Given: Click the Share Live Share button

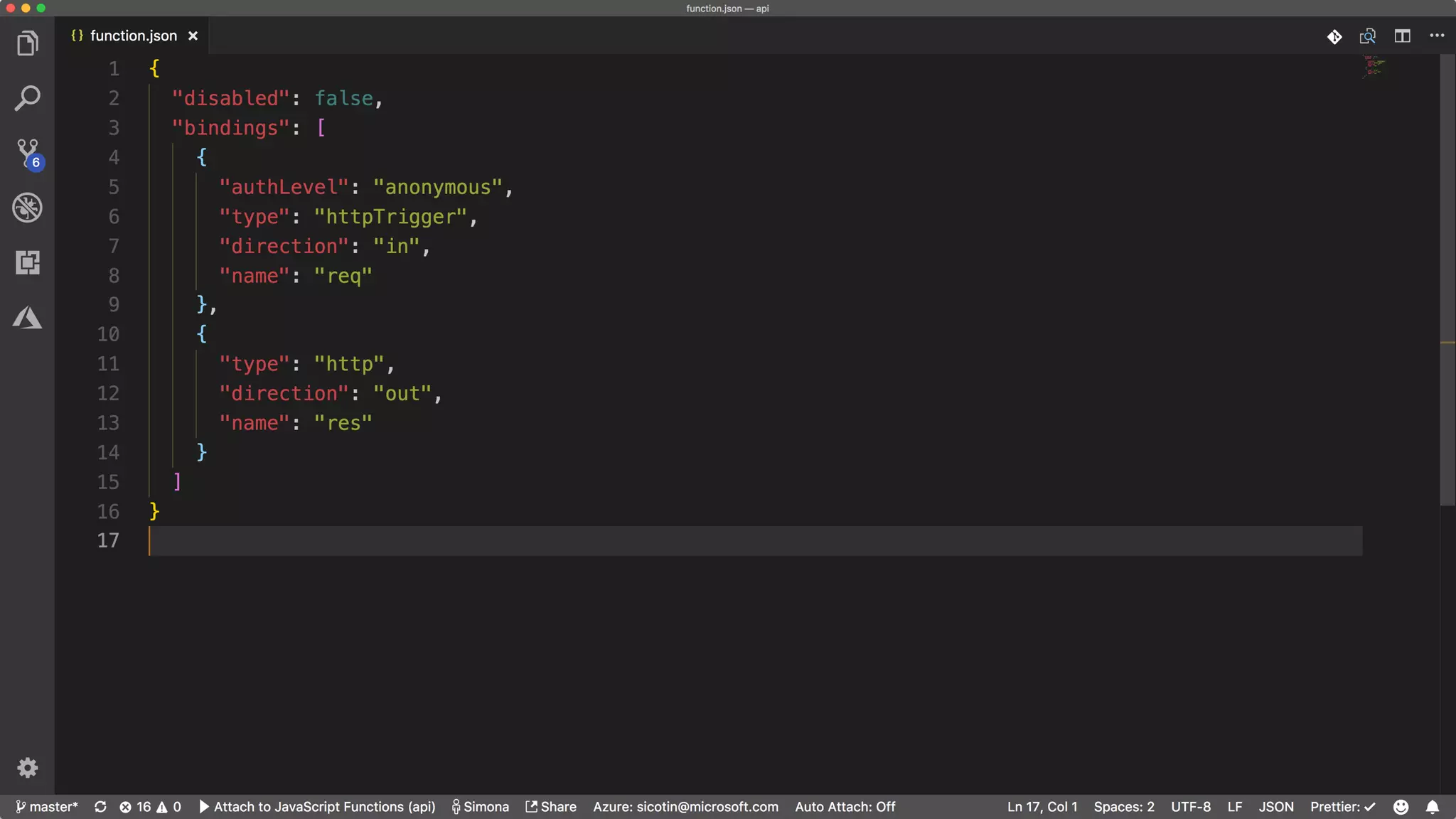Looking at the screenshot, I should [x=551, y=806].
